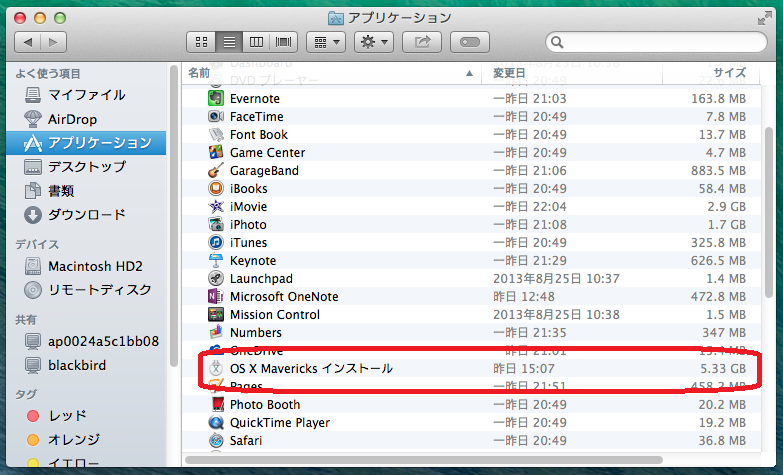Click the Keynote podium icon
The height and width of the screenshot is (475, 783).
tap(216, 260)
